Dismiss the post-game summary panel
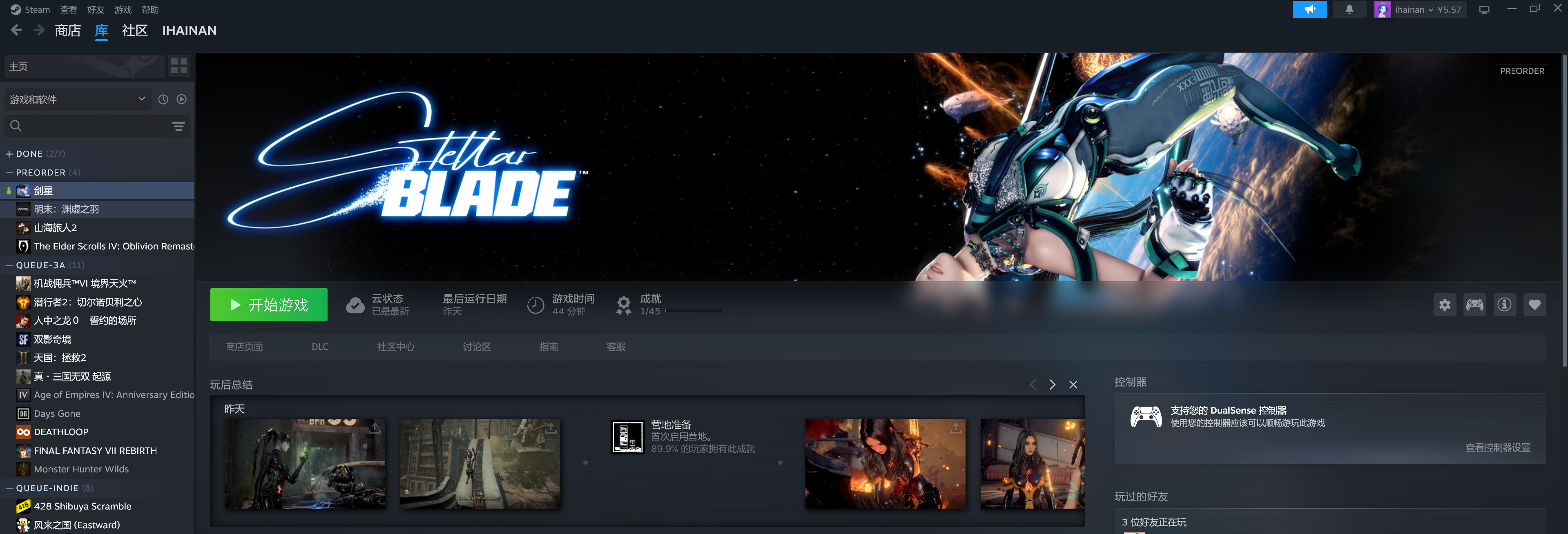Image resolution: width=1568 pixels, height=534 pixels. point(1073,385)
